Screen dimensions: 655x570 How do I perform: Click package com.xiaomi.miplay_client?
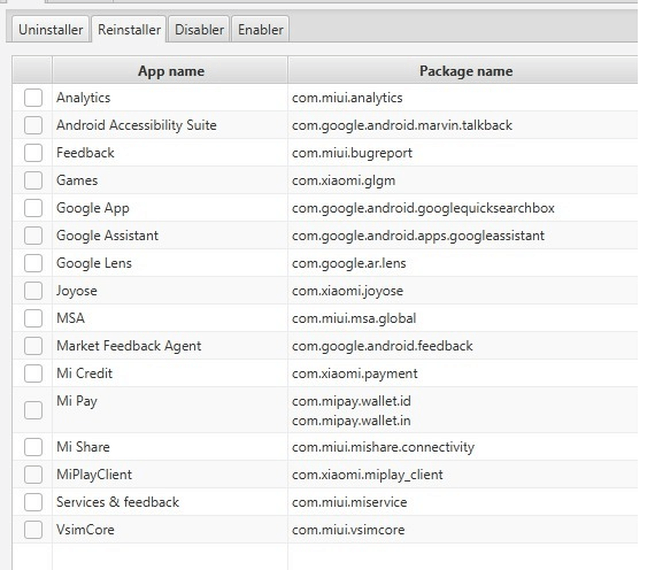367,474
